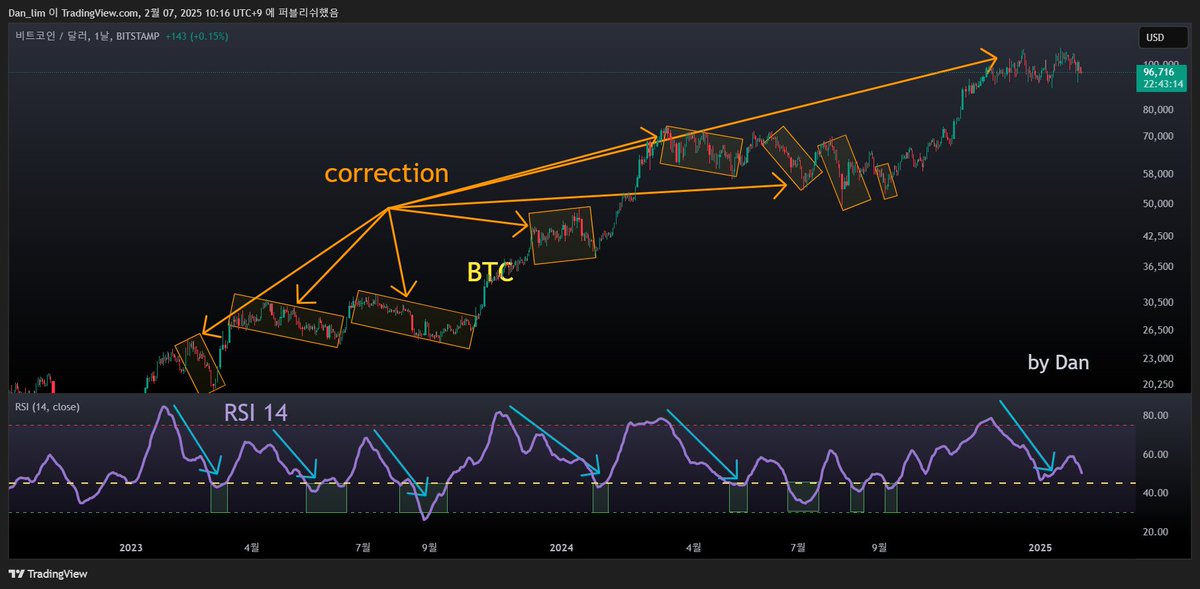The width and height of the screenshot is (1200, 589).
Task: Click the 80.00 RSI axis value
Action: [1157, 416]
